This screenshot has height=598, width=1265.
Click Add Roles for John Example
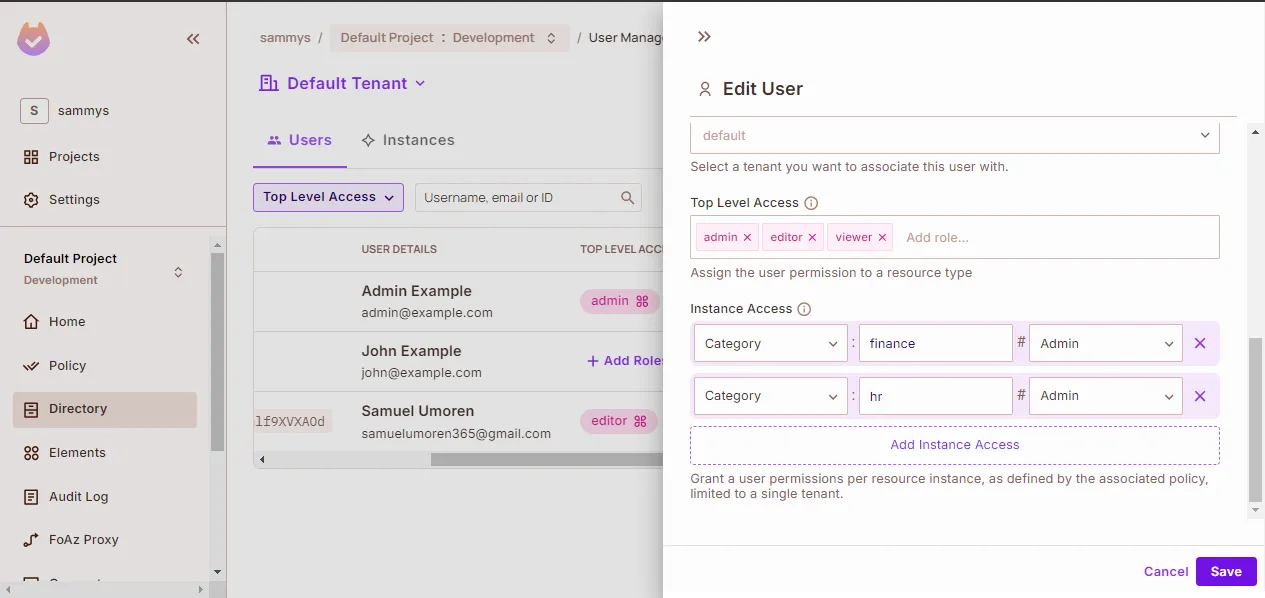click(x=625, y=361)
